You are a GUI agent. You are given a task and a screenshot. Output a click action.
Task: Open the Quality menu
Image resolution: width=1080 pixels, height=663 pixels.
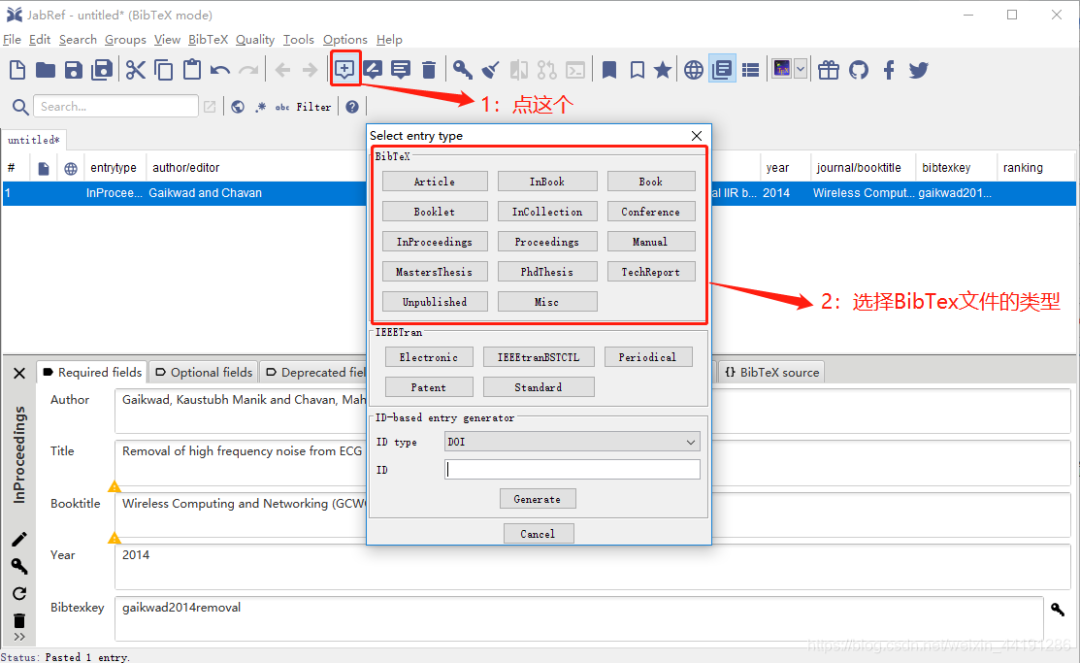255,39
